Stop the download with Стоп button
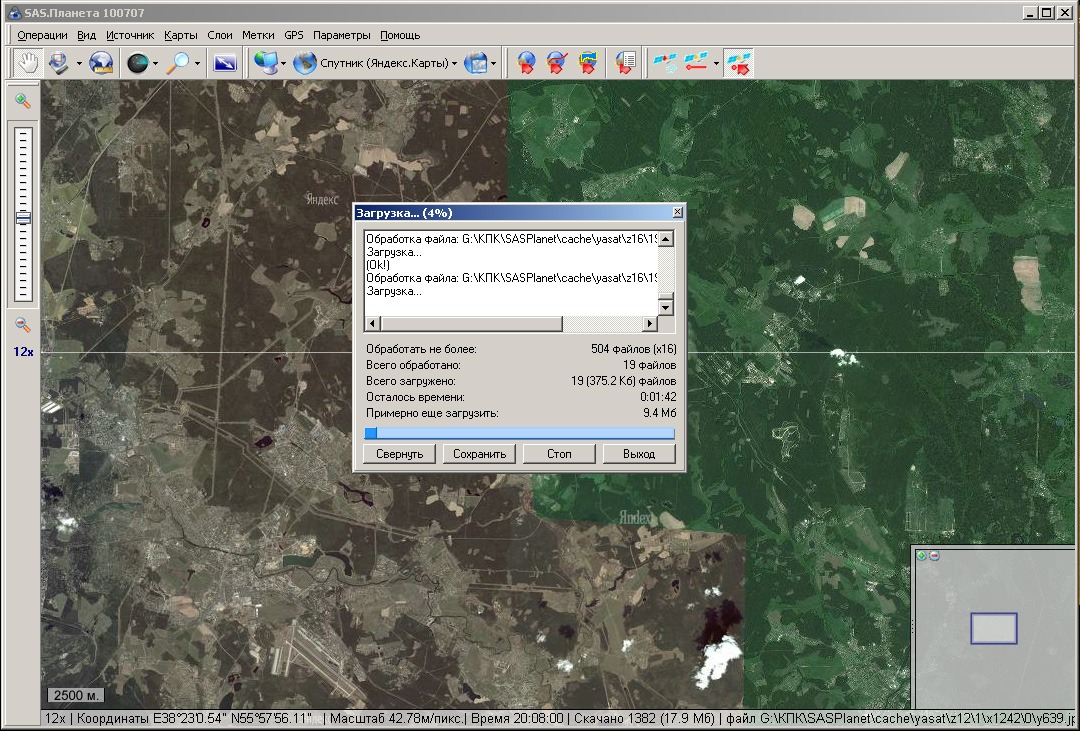1080x731 pixels. click(559, 454)
